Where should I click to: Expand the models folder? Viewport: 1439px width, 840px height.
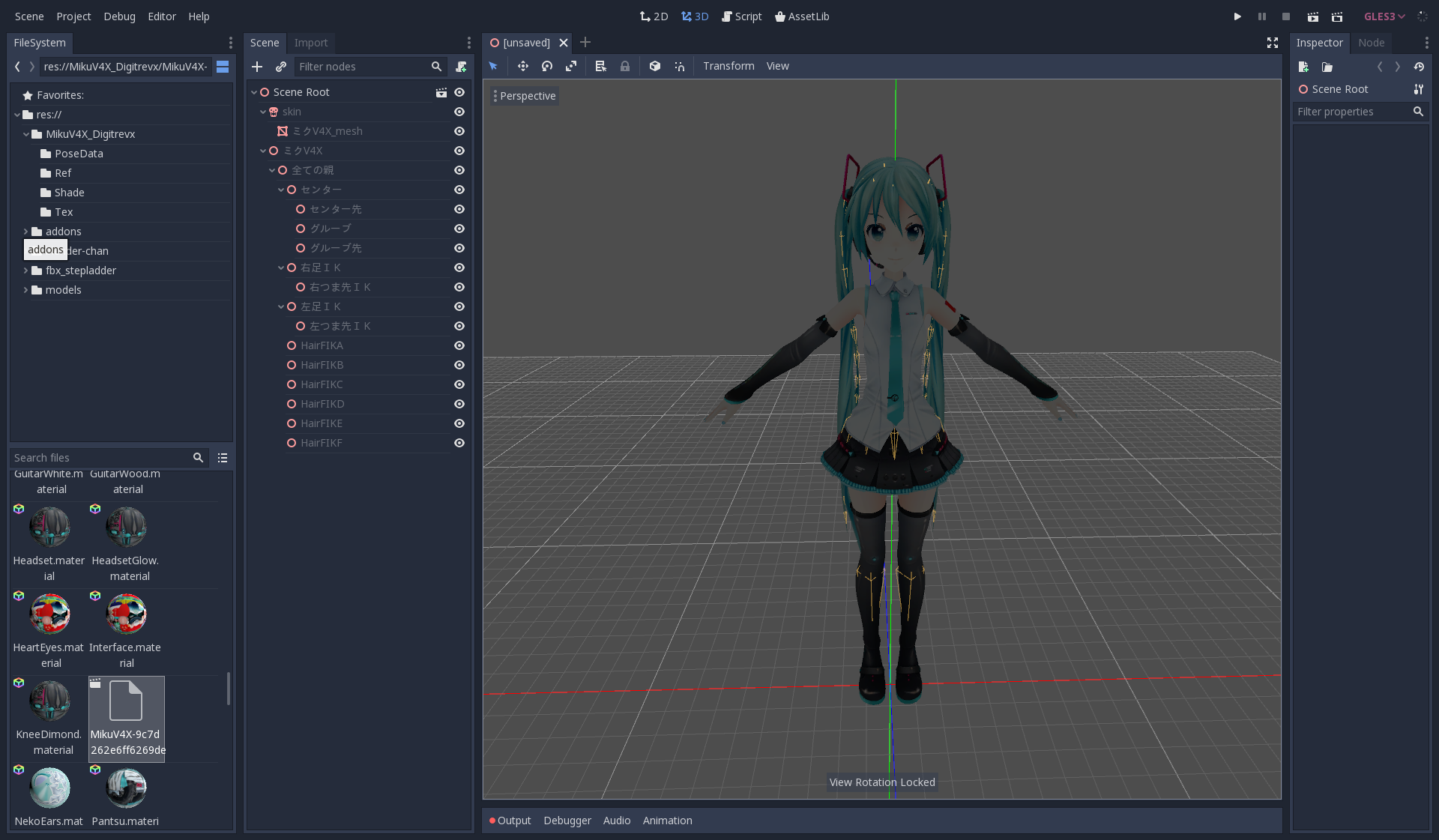click(x=24, y=290)
